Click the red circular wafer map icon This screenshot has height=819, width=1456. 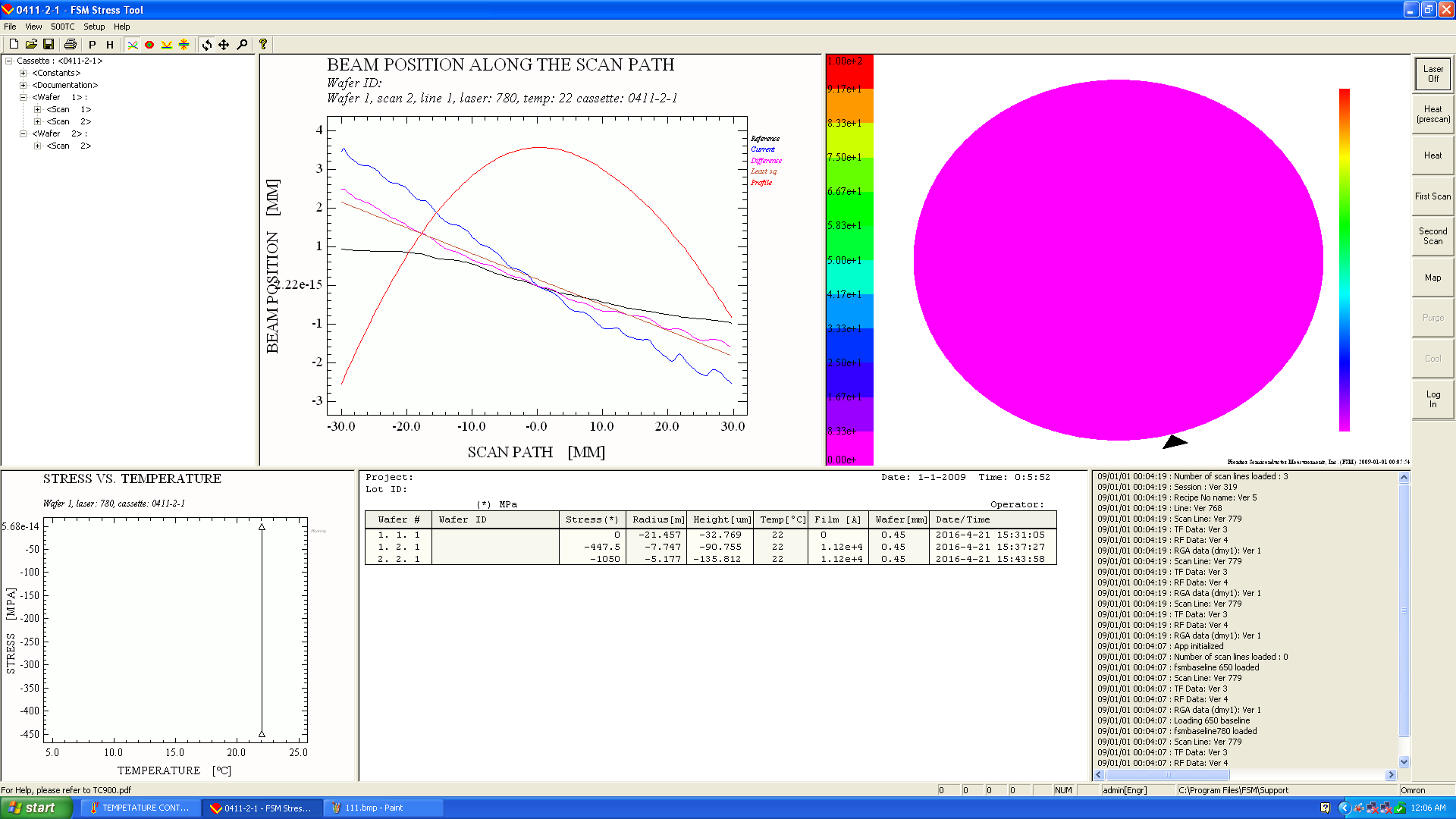point(149,45)
